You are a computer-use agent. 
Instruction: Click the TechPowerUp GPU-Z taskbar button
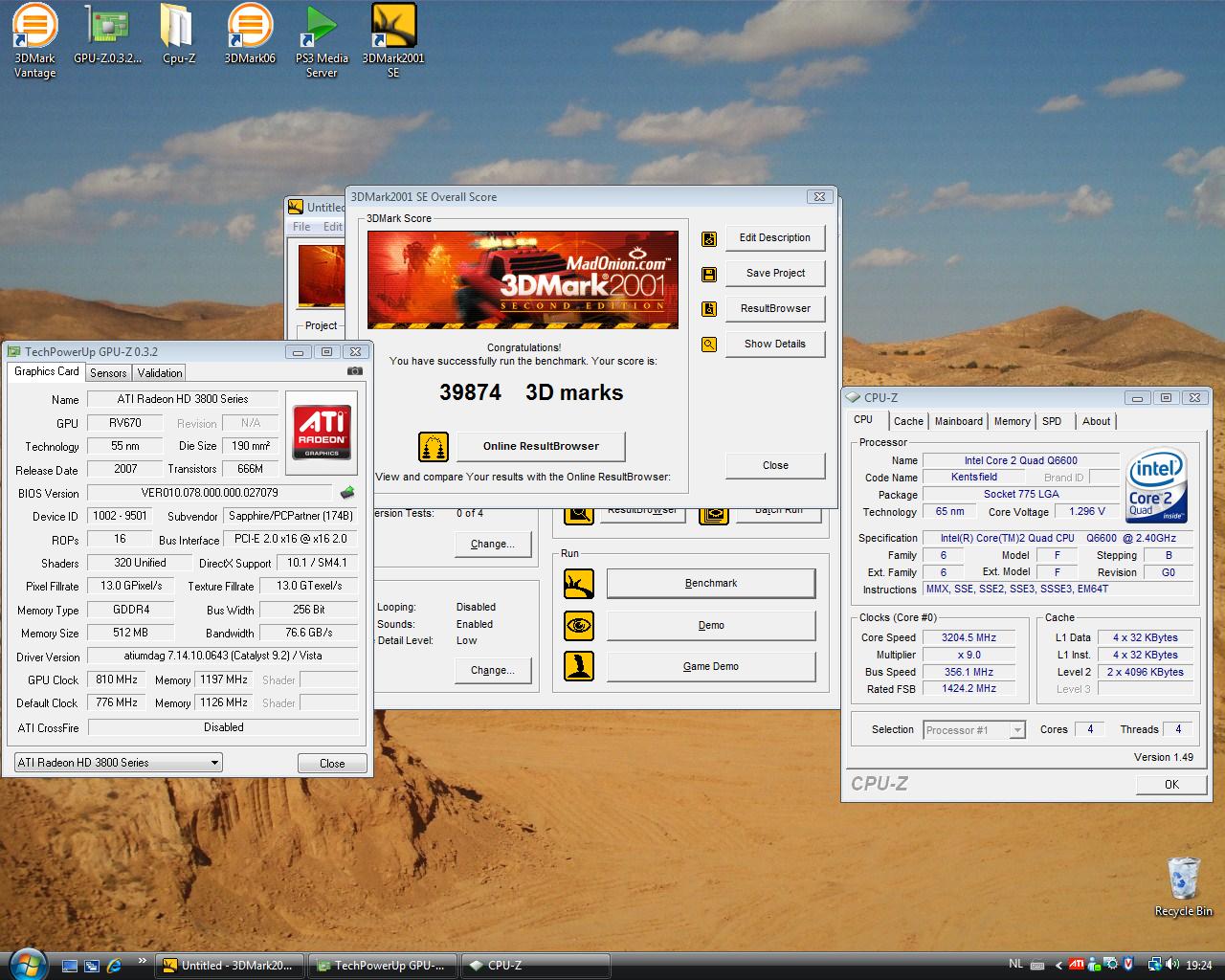[382, 966]
